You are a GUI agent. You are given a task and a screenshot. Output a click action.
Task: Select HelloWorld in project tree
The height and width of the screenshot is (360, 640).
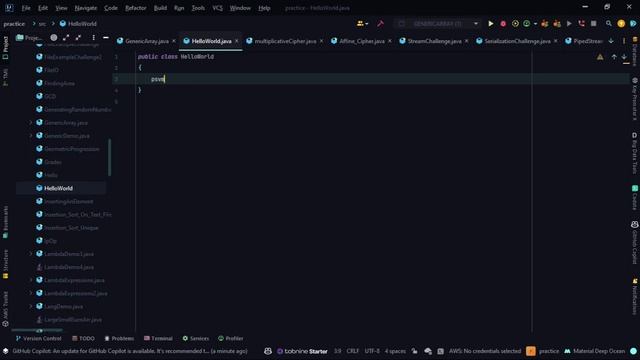point(58,188)
